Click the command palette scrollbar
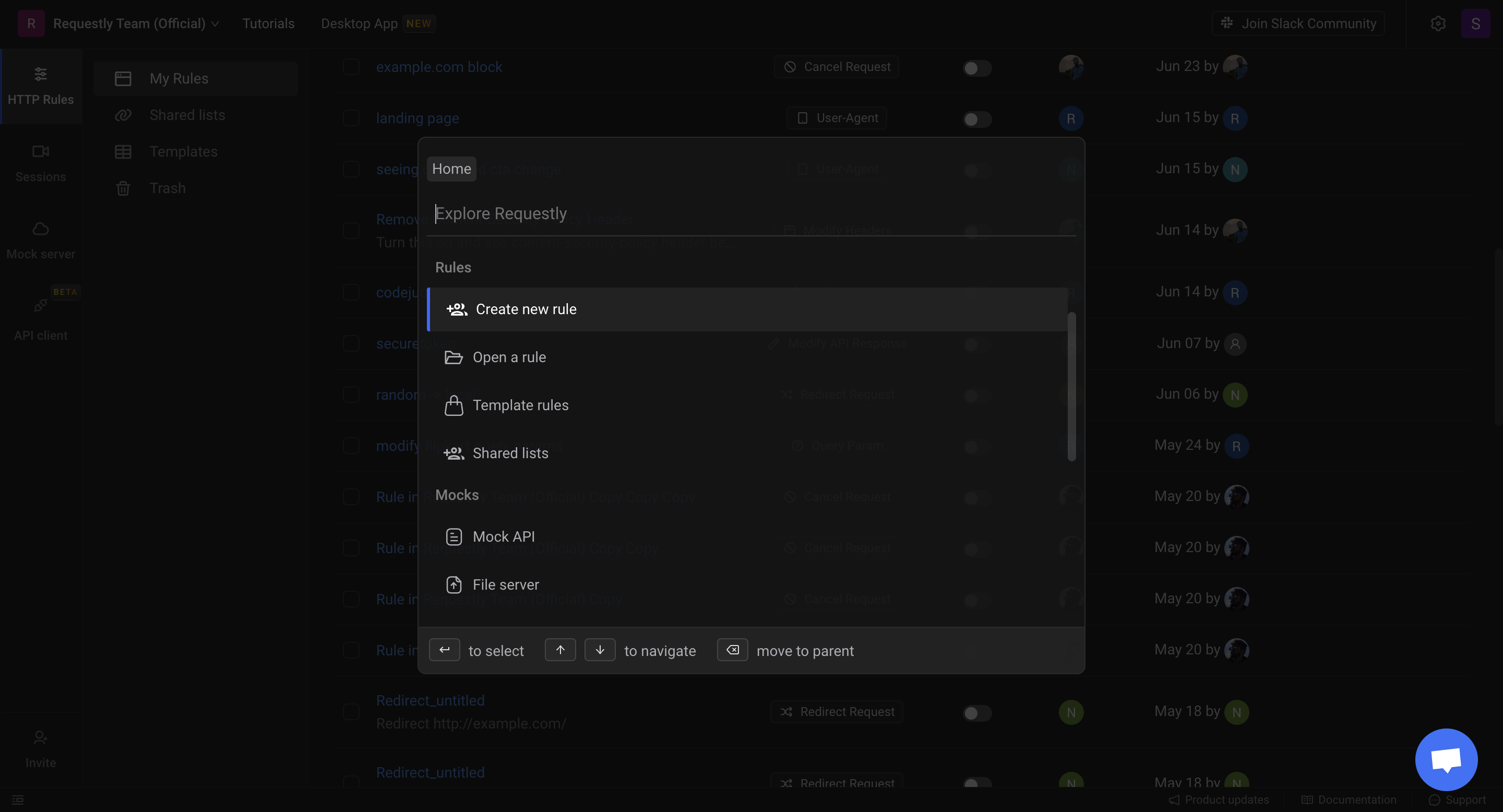The image size is (1503, 812). pyautogui.click(x=1071, y=387)
